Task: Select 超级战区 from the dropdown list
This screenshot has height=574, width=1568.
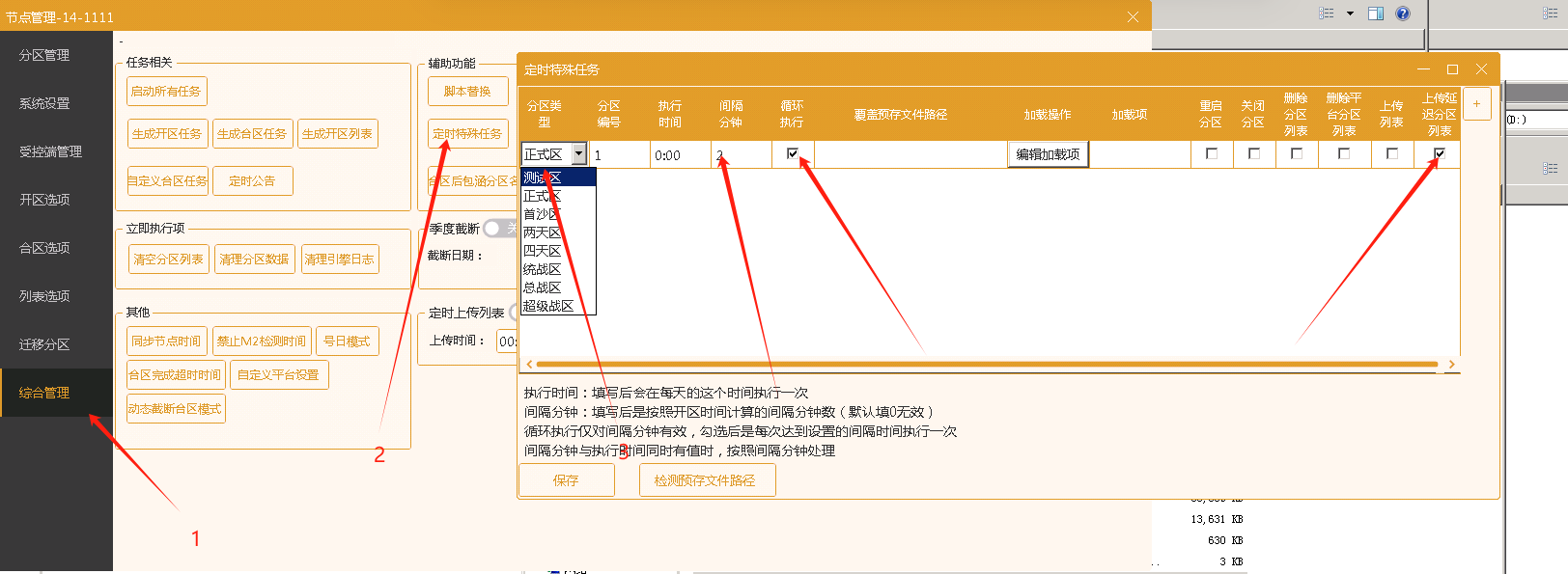Action: (x=558, y=306)
